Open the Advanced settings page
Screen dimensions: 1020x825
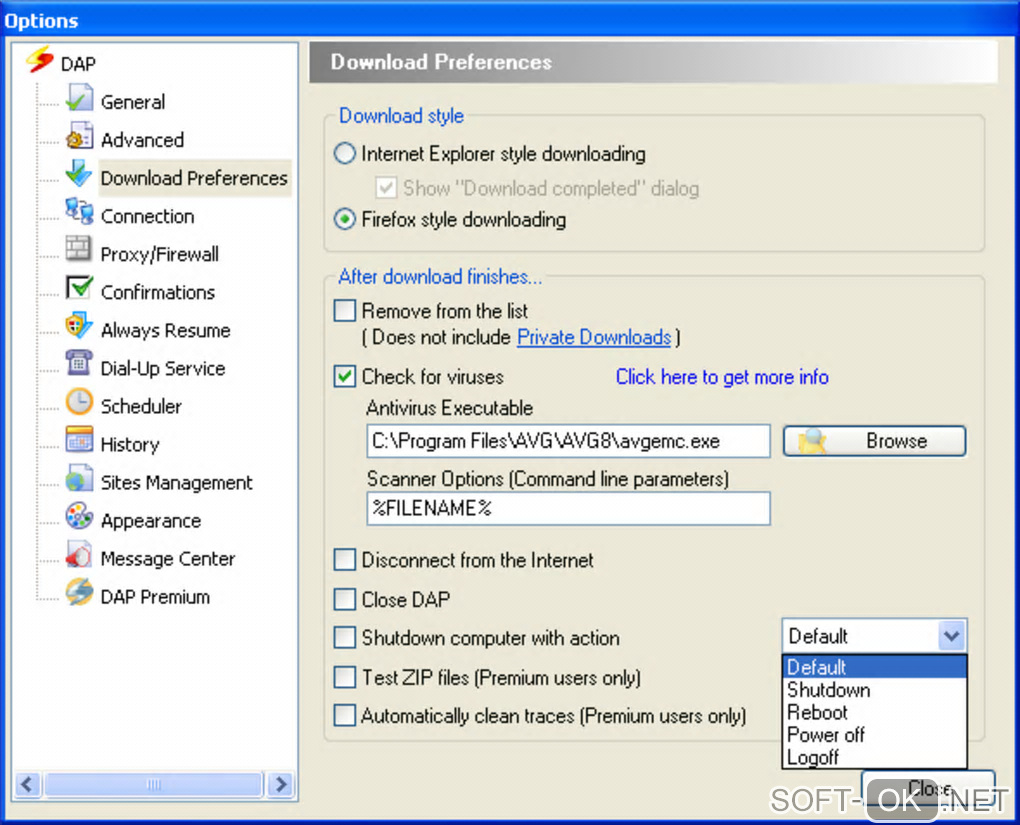[x=142, y=140]
